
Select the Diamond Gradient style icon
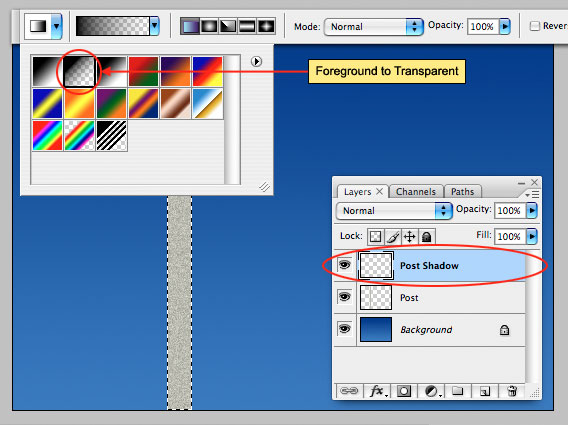click(266, 26)
